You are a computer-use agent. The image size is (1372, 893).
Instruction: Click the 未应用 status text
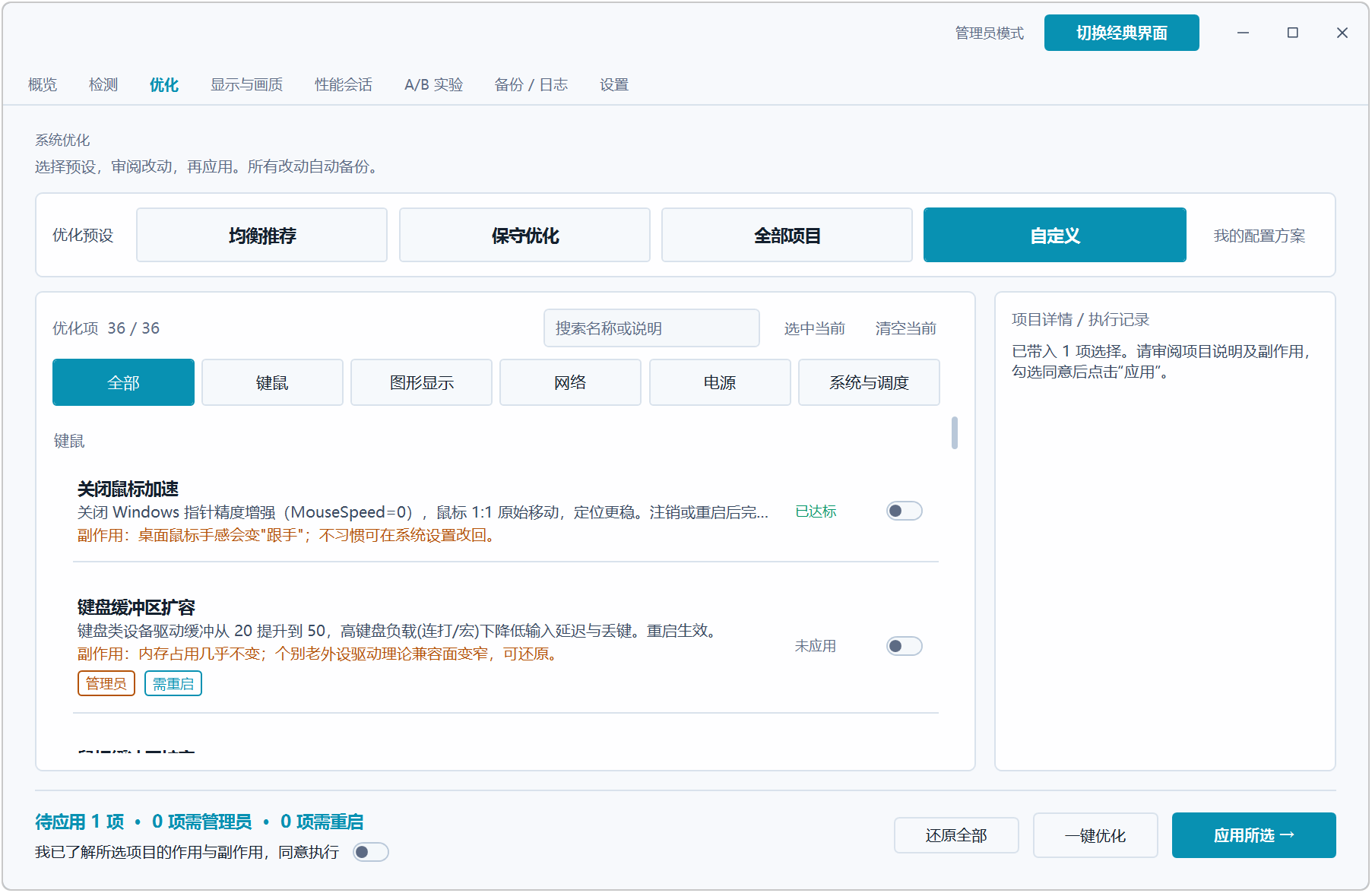tap(816, 646)
